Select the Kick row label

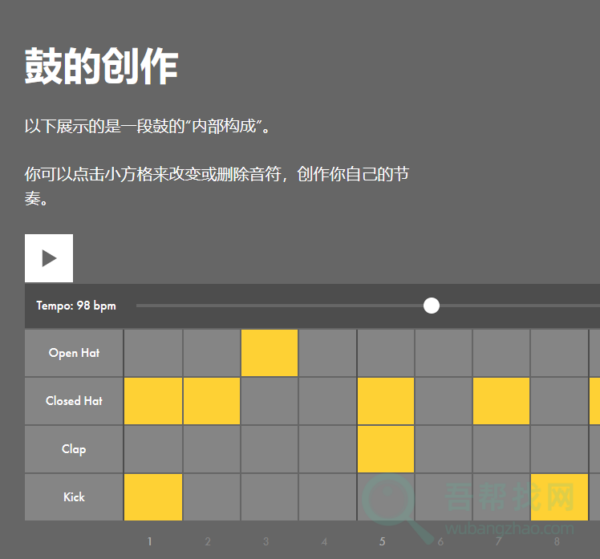point(74,497)
